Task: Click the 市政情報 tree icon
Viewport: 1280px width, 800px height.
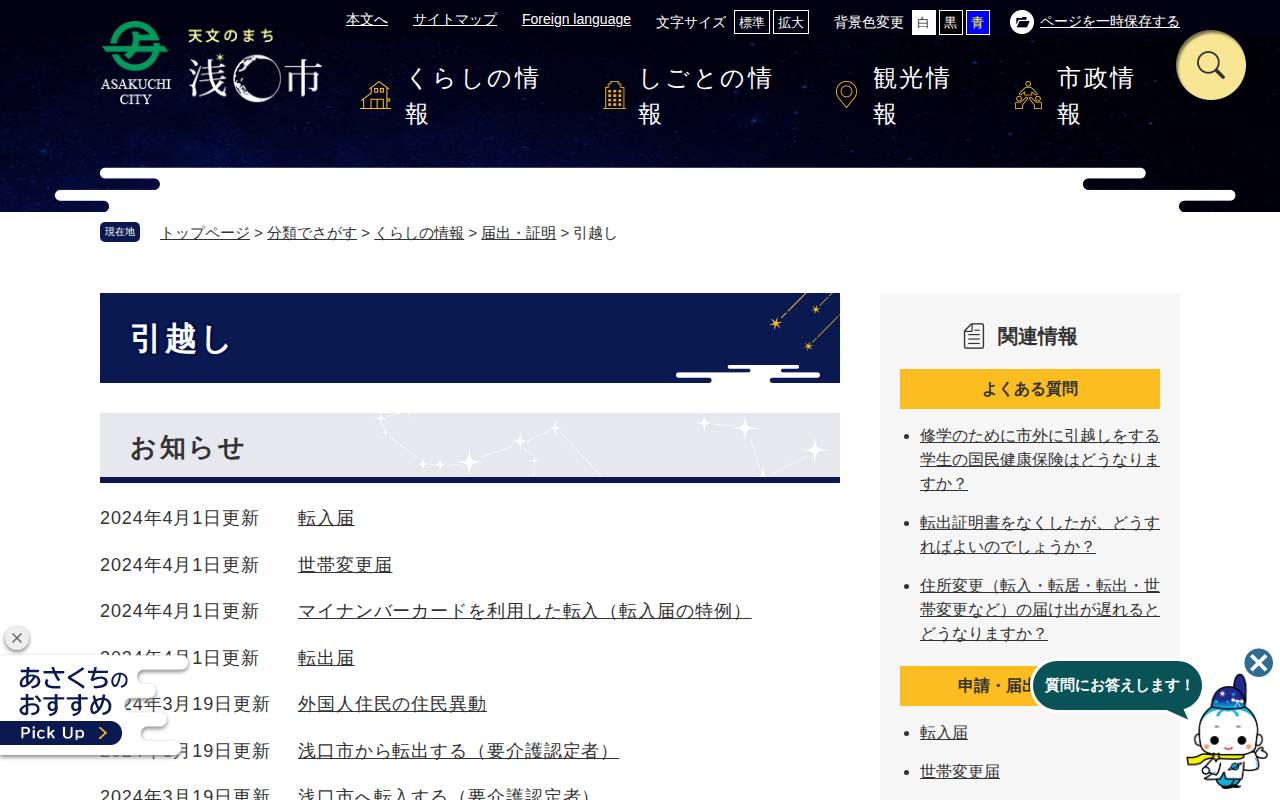Action: coord(1028,93)
